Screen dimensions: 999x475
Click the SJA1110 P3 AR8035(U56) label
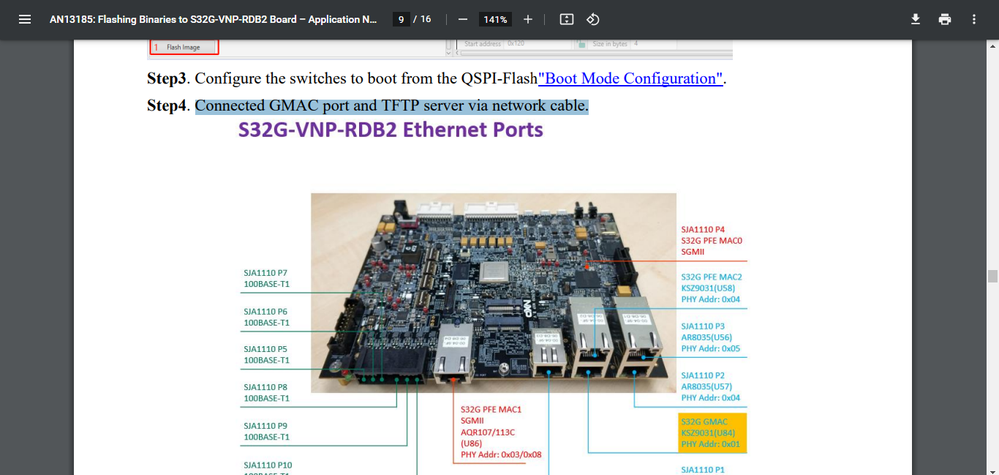[710, 337]
